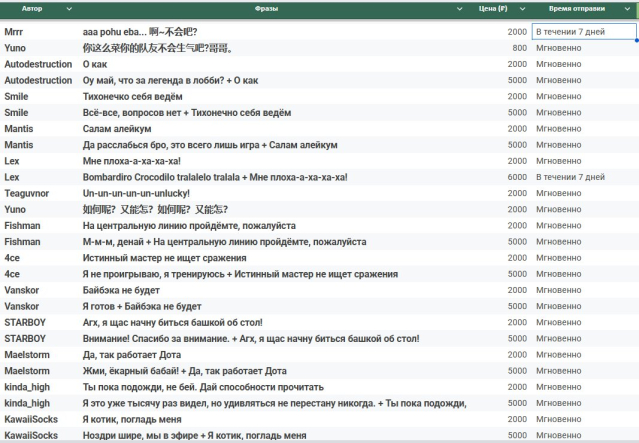Select phrase 'Тихонечко себя ведём' priced 2000
The height and width of the screenshot is (443, 639).
(132, 97)
